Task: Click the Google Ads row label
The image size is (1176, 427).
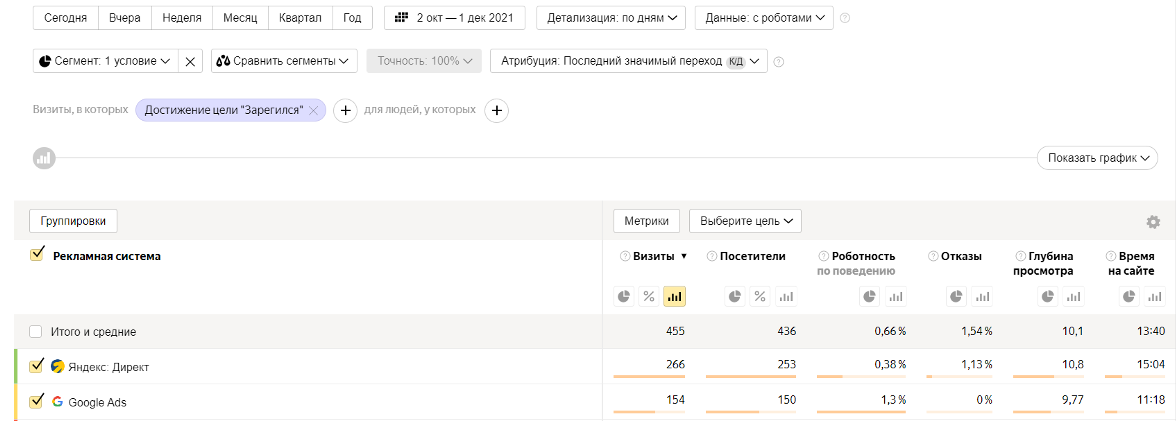Action: pyautogui.click(x=98, y=402)
